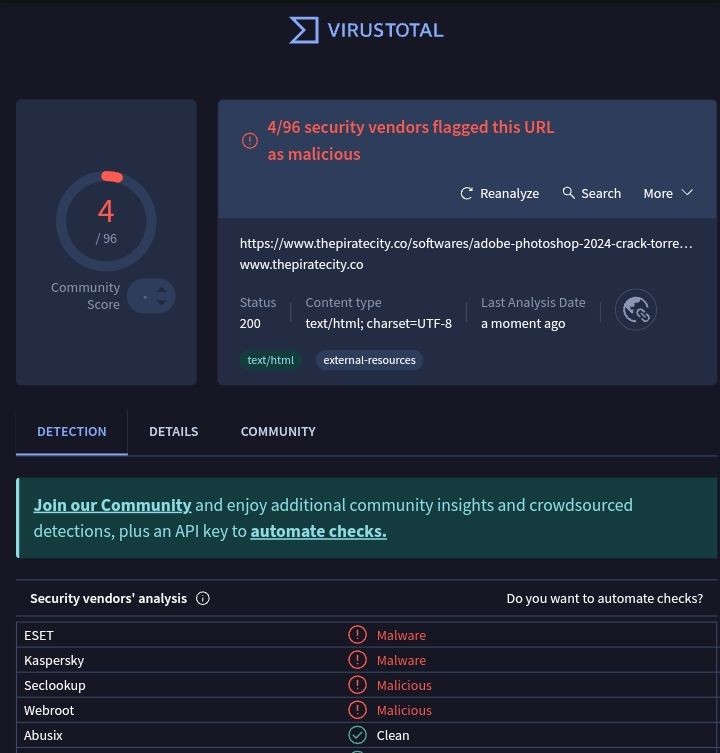The width and height of the screenshot is (720, 753).
Task: Click the VirusTotal sigma logo icon
Action: (304, 30)
